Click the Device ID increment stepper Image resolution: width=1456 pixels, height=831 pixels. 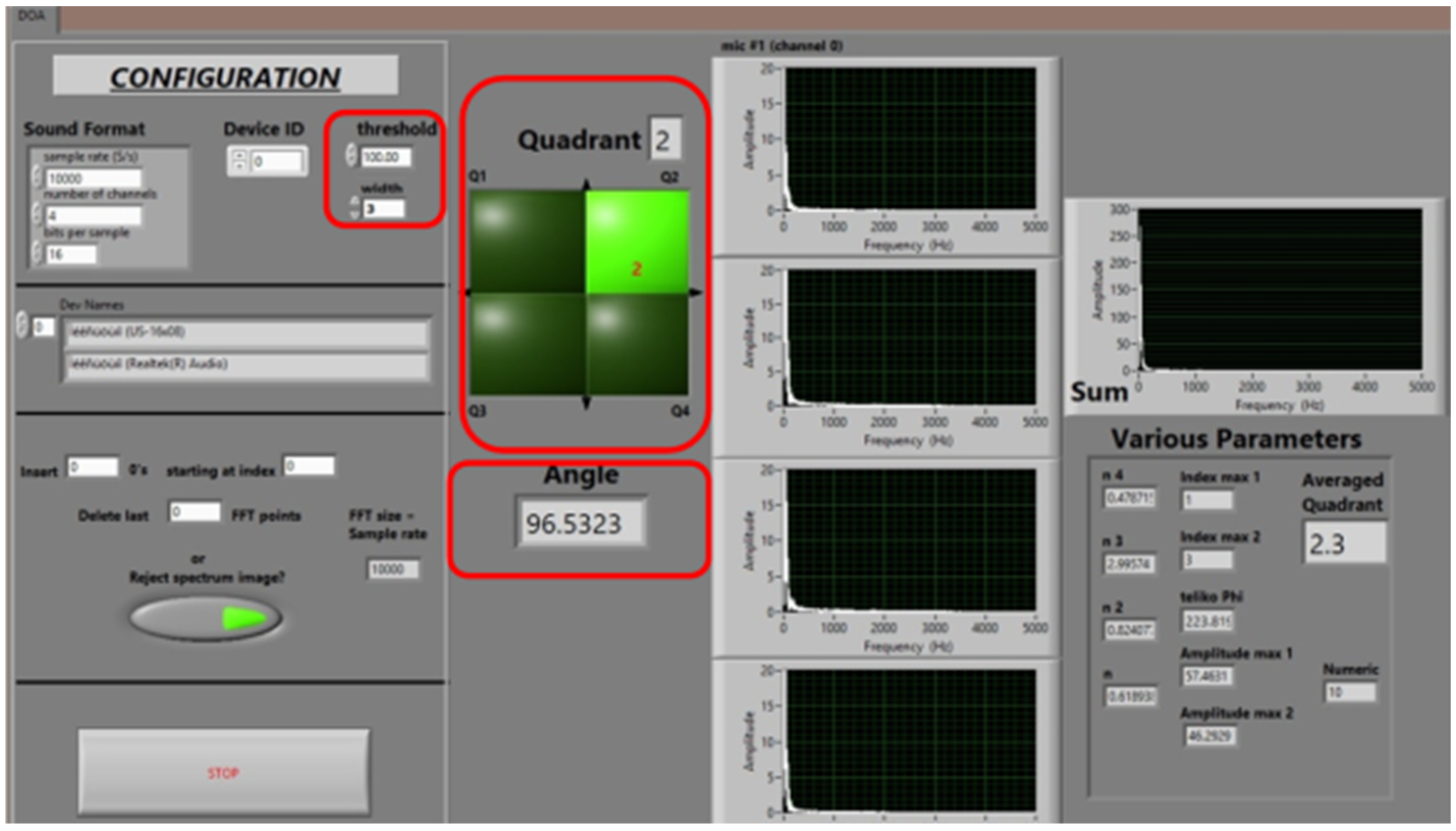point(240,156)
